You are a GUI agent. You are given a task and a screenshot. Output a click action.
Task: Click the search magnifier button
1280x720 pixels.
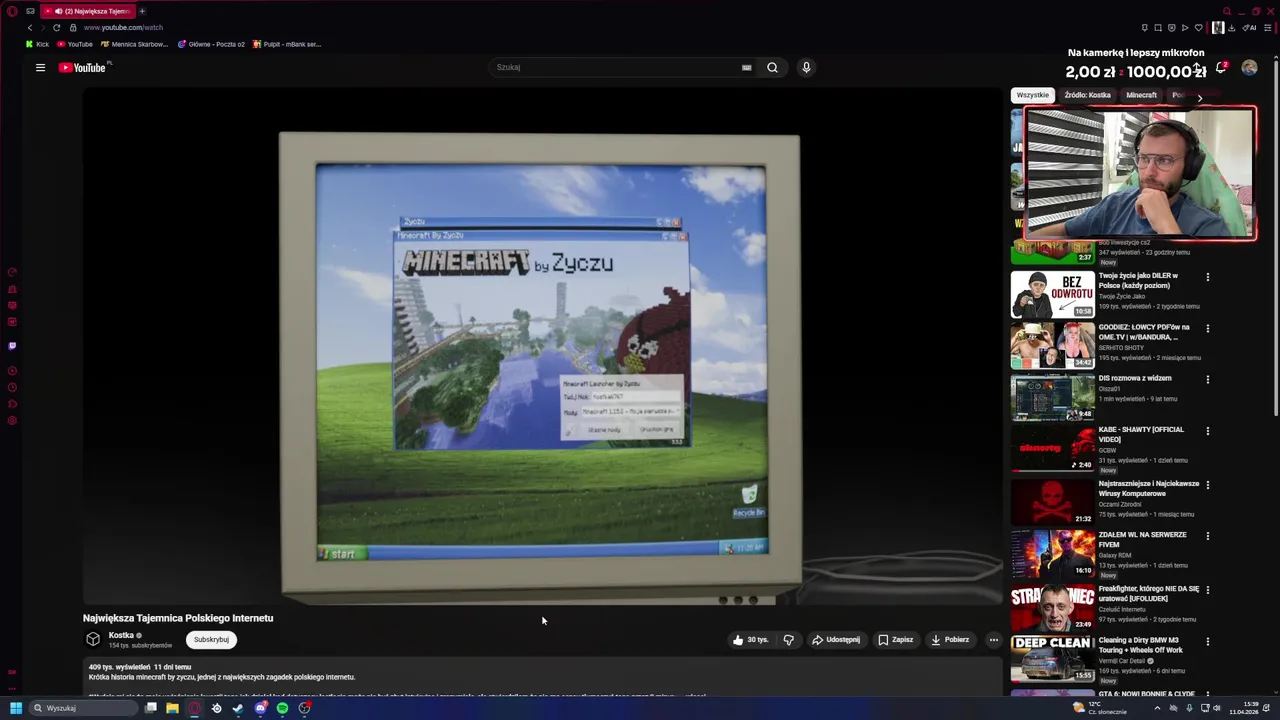pyautogui.click(x=772, y=68)
